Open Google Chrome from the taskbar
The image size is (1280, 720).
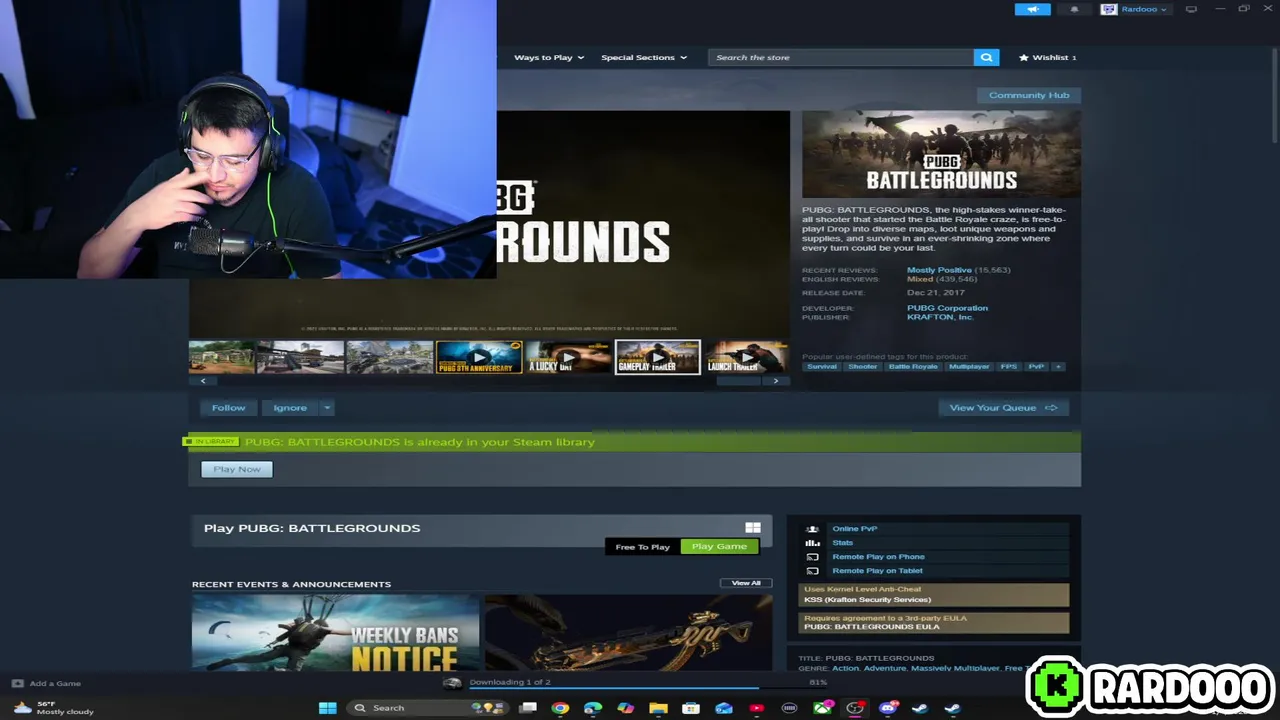[560, 708]
